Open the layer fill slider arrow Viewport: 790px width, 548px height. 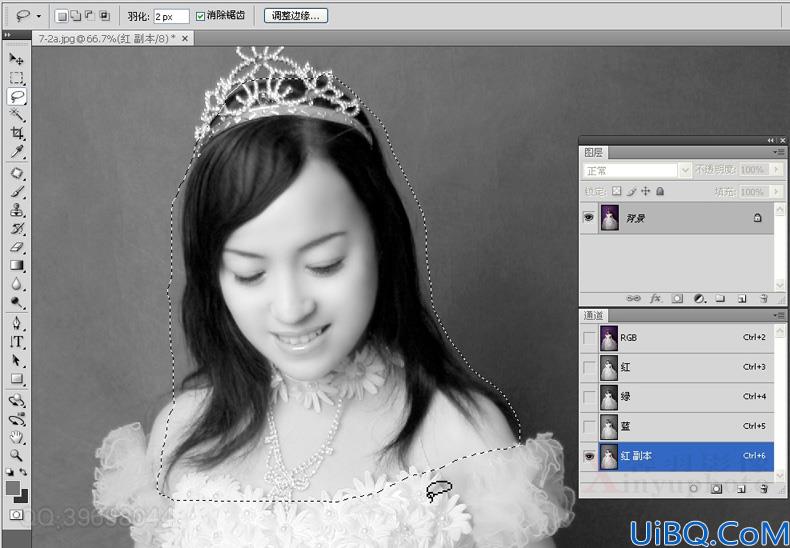pos(776,192)
